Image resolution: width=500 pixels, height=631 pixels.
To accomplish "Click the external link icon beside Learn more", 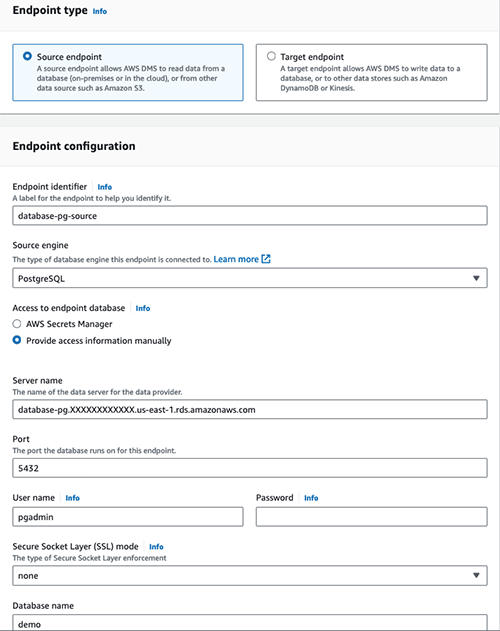I will click(266, 259).
